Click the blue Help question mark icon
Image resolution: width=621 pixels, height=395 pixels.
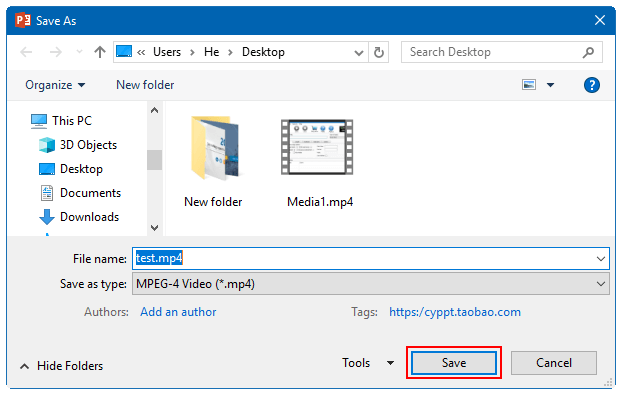pos(592,85)
